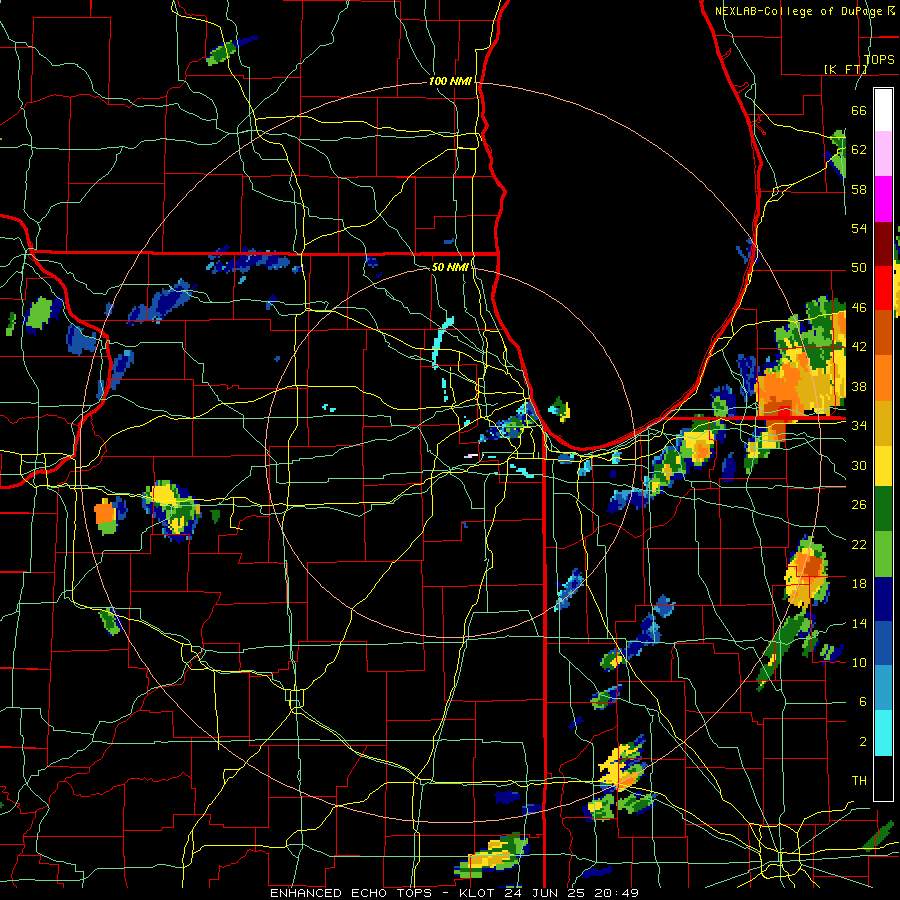Click the 30 value in the legend
The height and width of the screenshot is (900, 900).
[x=859, y=465]
